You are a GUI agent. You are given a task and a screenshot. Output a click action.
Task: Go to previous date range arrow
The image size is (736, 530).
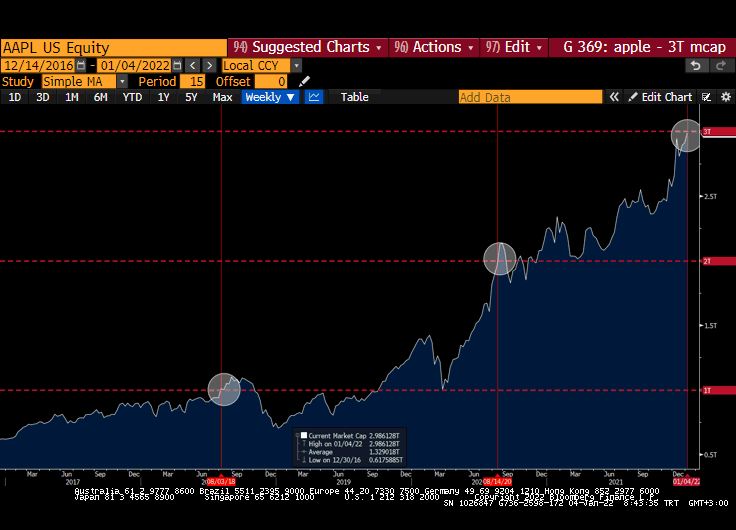tap(192, 66)
